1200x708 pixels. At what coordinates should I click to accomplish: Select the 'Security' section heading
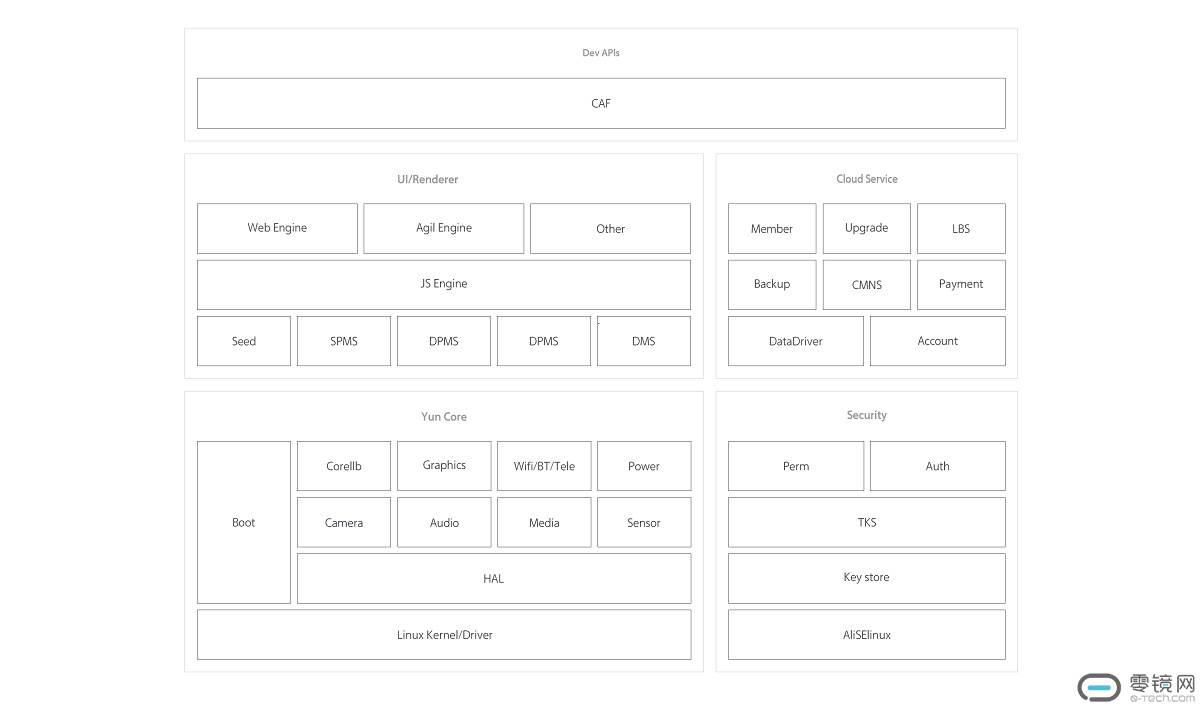pyautogui.click(x=867, y=415)
